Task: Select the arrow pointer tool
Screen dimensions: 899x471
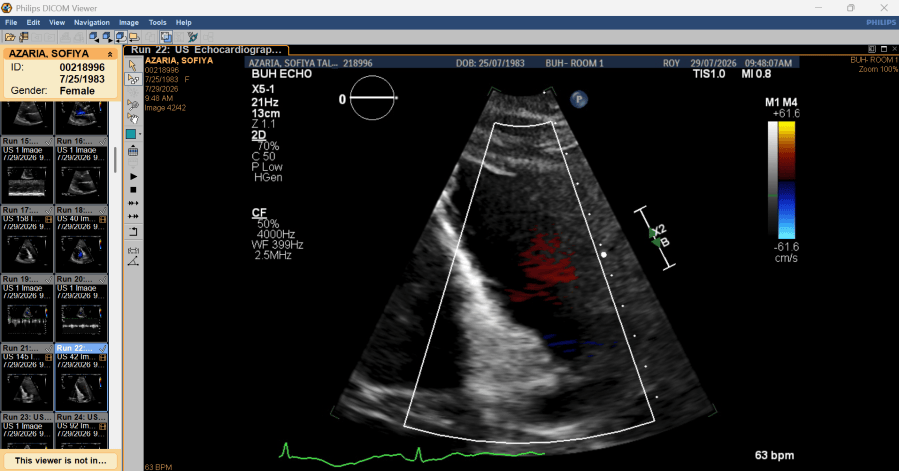Action: point(133,65)
